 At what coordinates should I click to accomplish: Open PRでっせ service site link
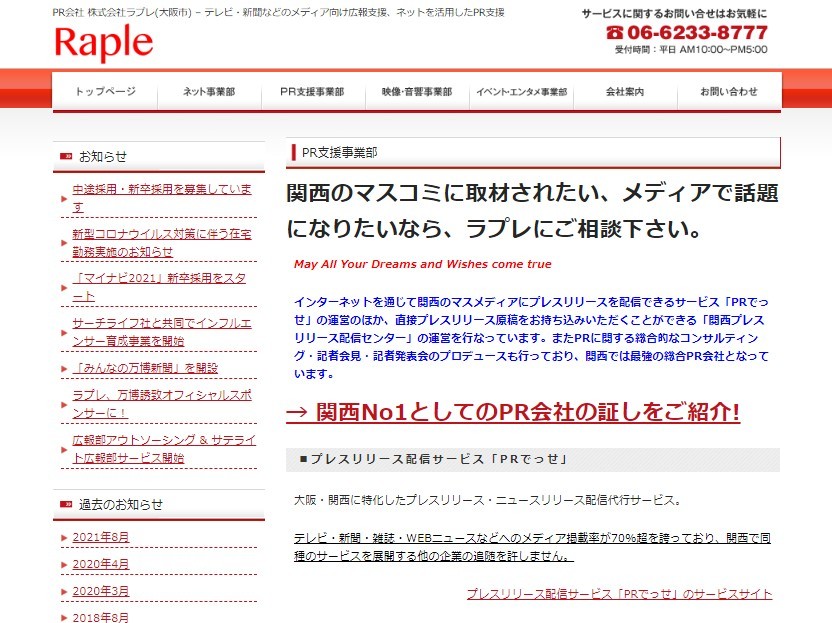pos(619,593)
